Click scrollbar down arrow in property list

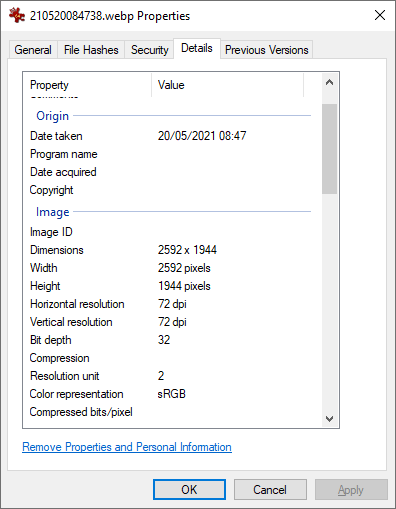pyautogui.click(x=329, y=419)
